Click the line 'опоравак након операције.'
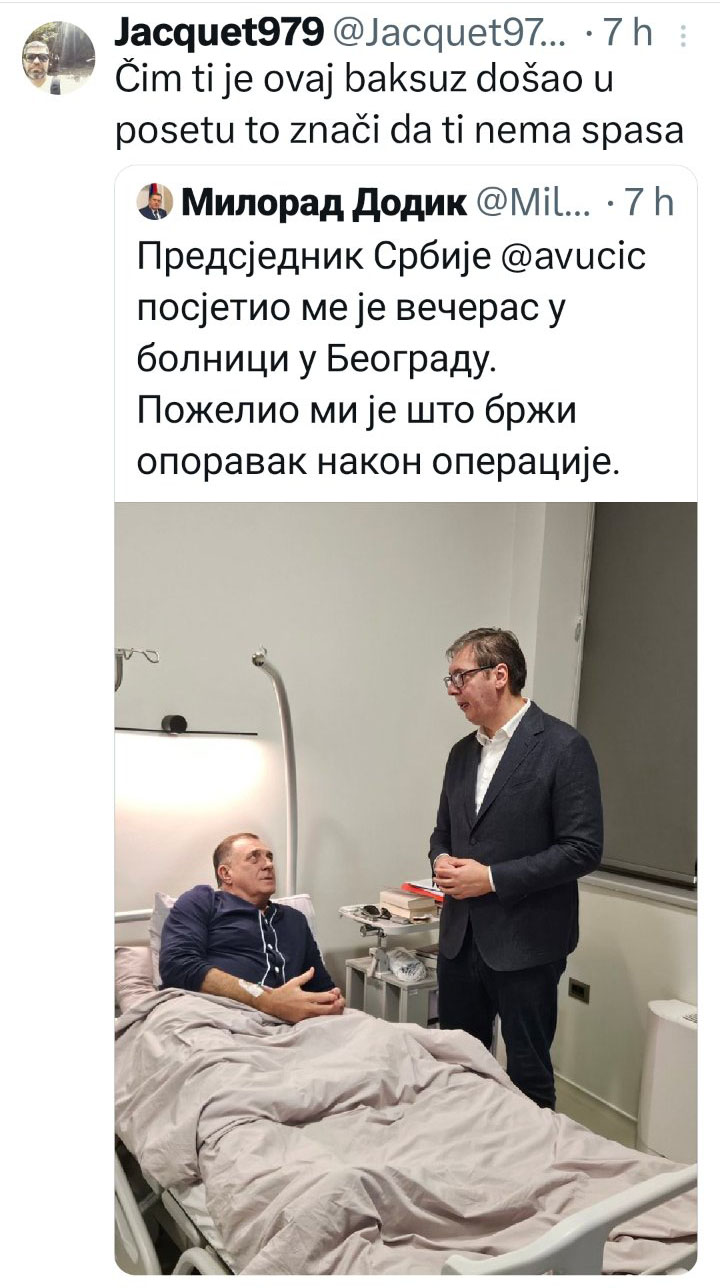Image resolution: width=720 pixels, height=1288 pixels. tap(380, 465)
